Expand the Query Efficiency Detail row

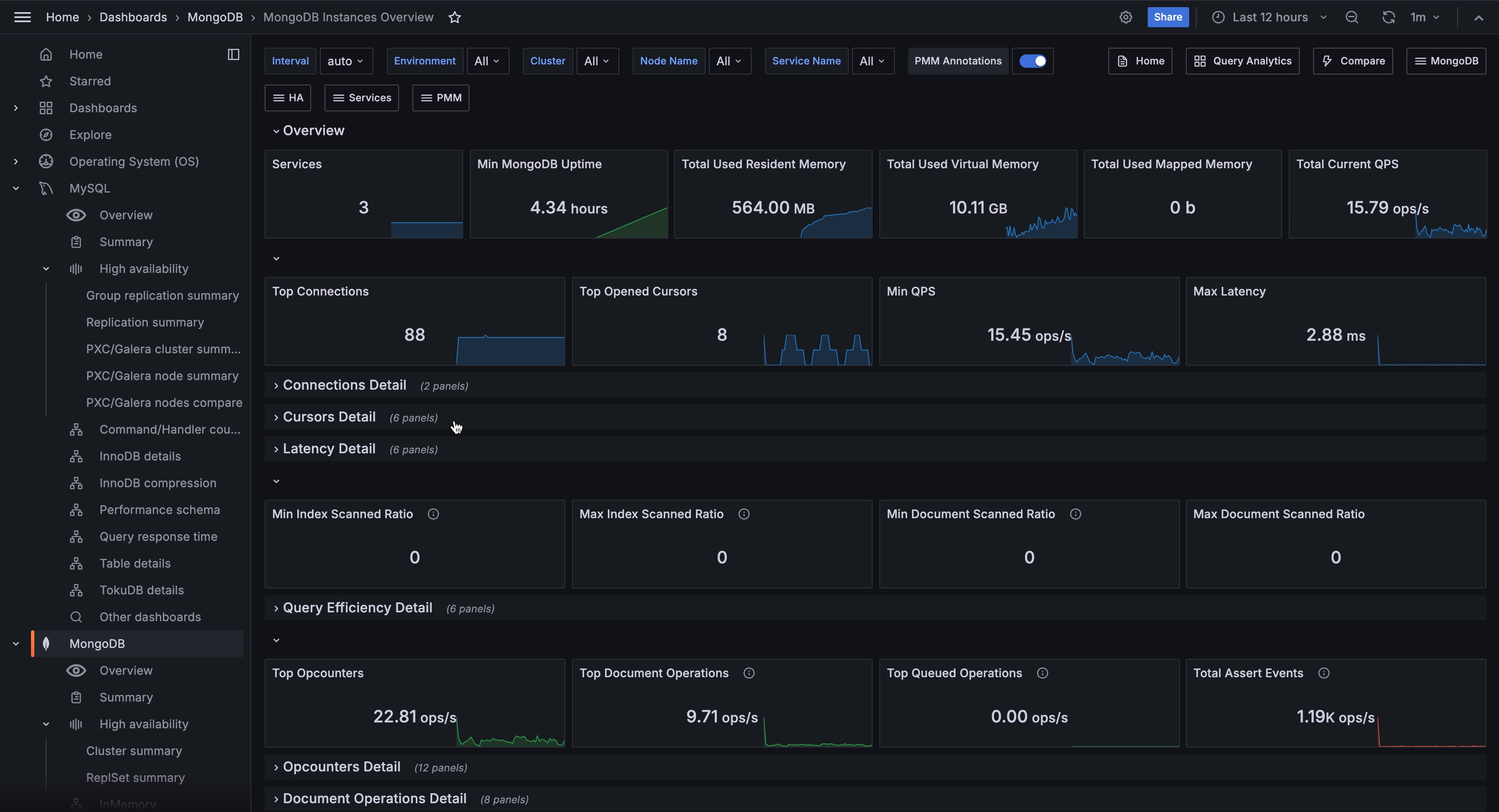357,608
